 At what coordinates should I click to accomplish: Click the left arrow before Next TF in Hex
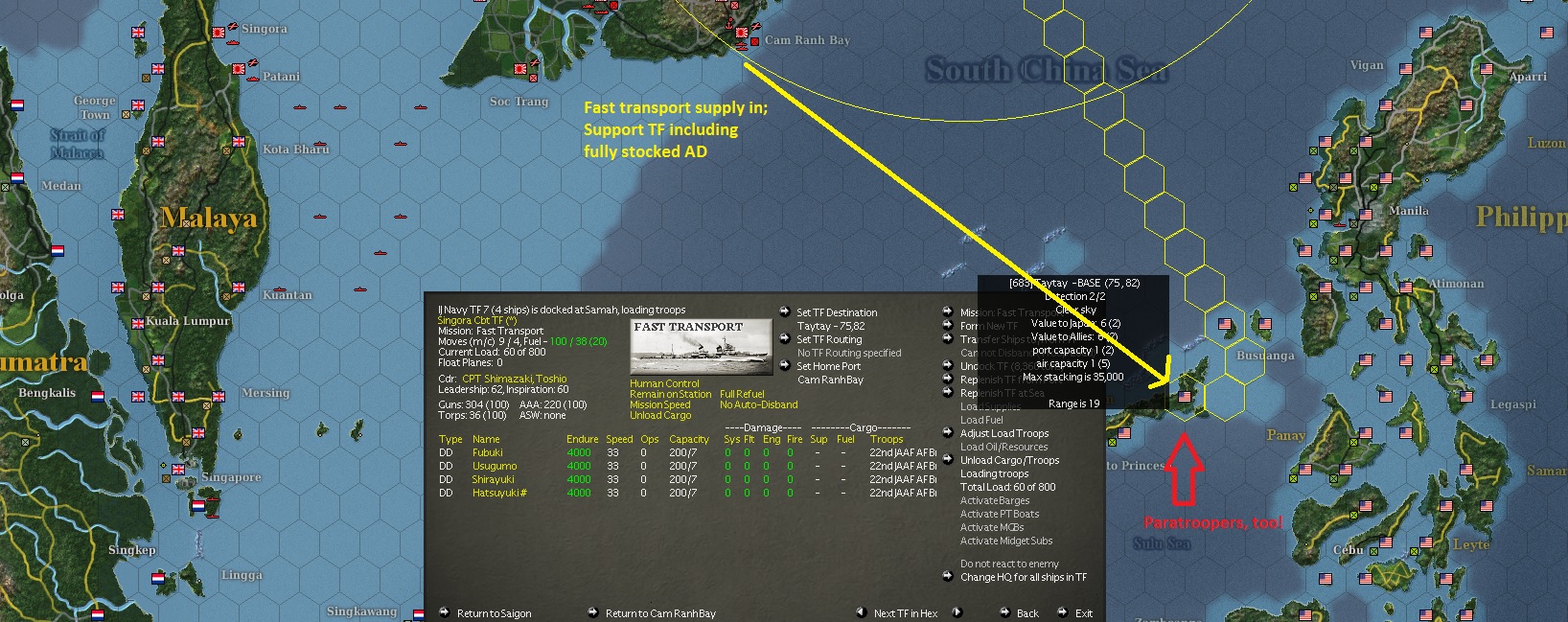862,612
